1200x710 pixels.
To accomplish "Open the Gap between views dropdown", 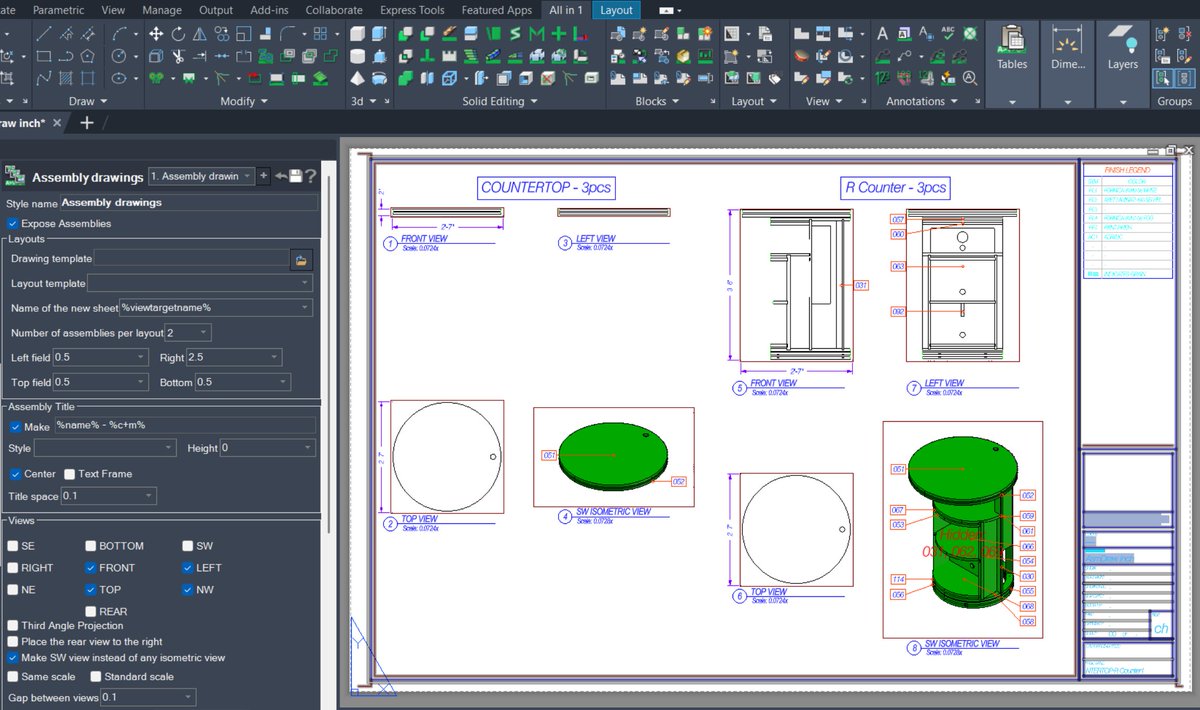I will coord(147,697).
